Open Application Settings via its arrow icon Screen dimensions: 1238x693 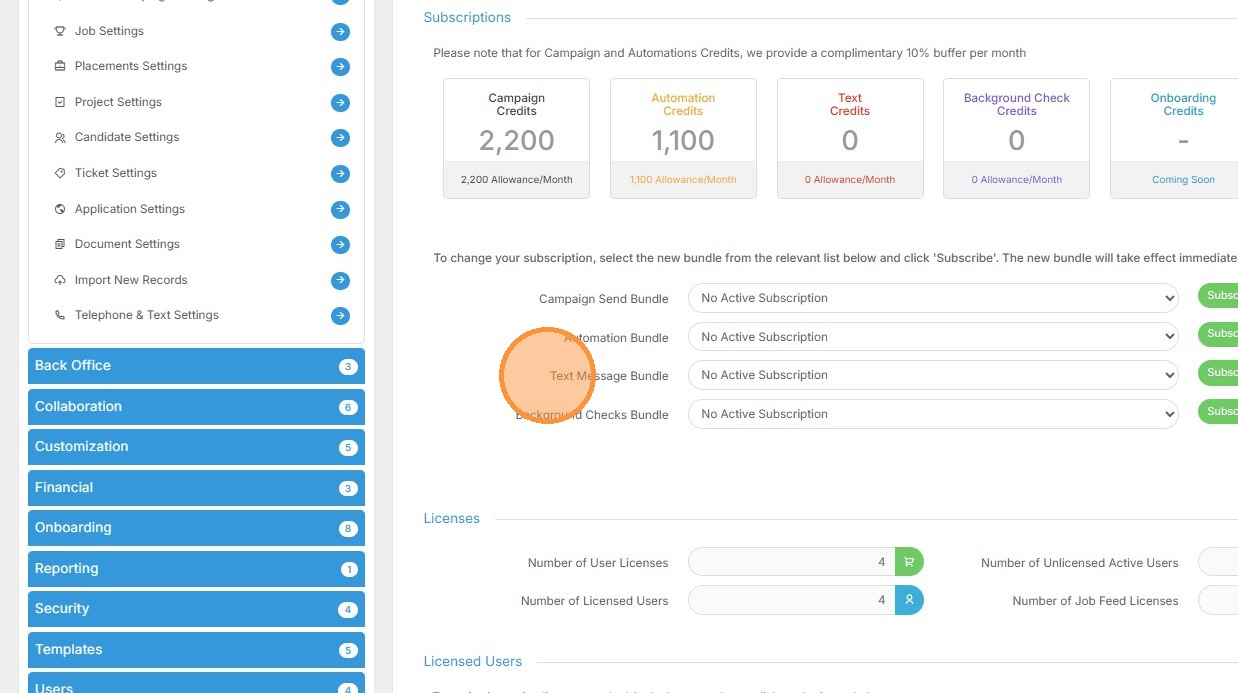point(341,210)
